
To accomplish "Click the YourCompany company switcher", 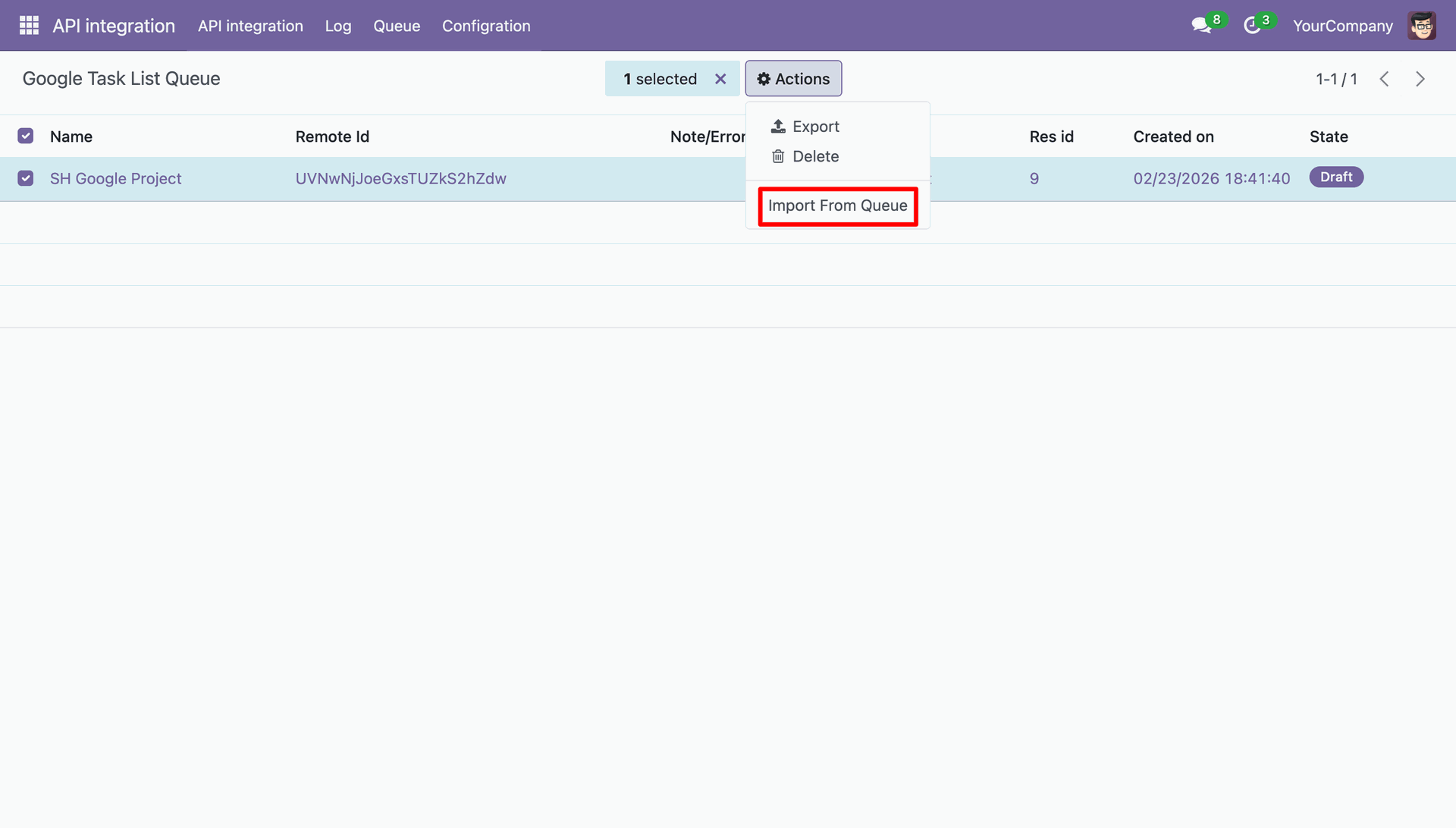I will click(1342, 26).
